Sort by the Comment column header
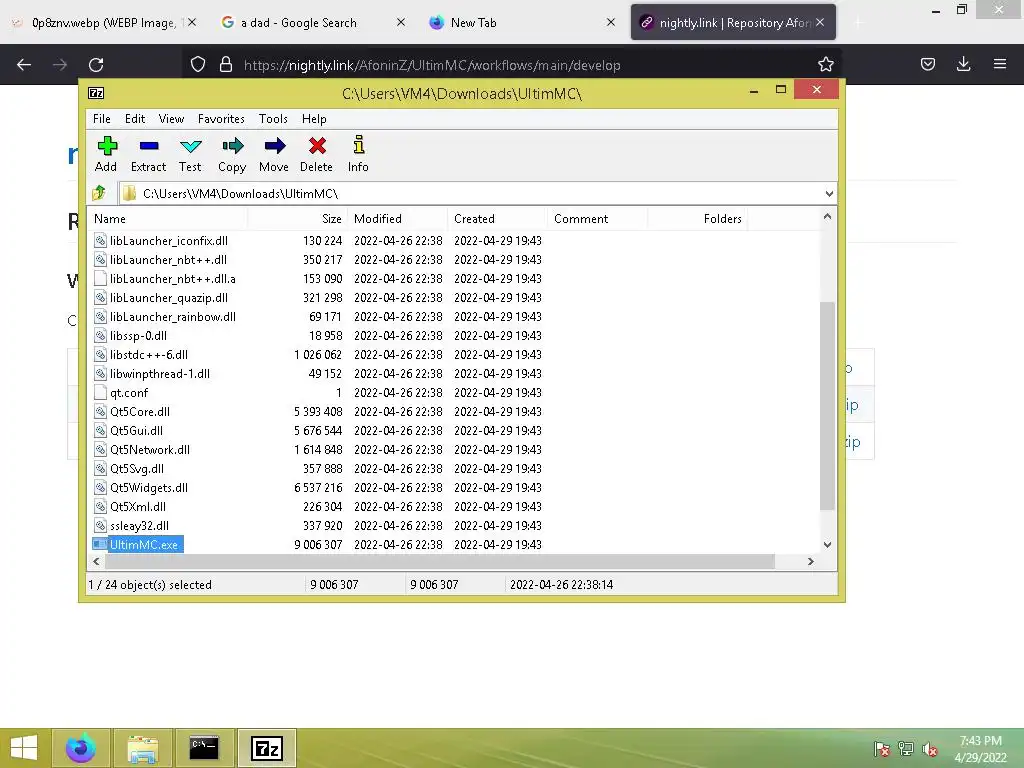This screenshot has height=768, width=1024. coord(598,219)
